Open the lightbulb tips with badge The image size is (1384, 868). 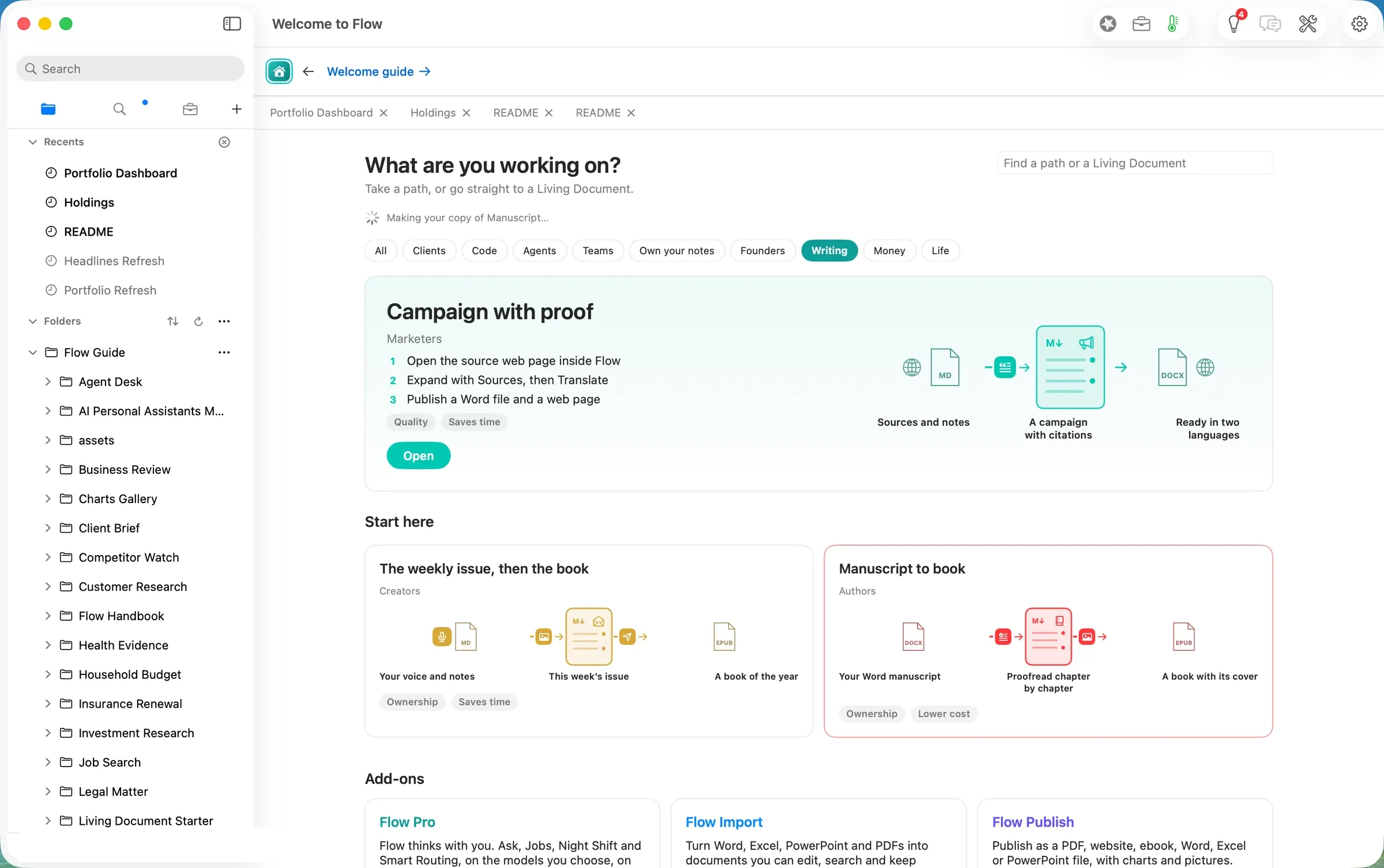(x=1234, y=24)
